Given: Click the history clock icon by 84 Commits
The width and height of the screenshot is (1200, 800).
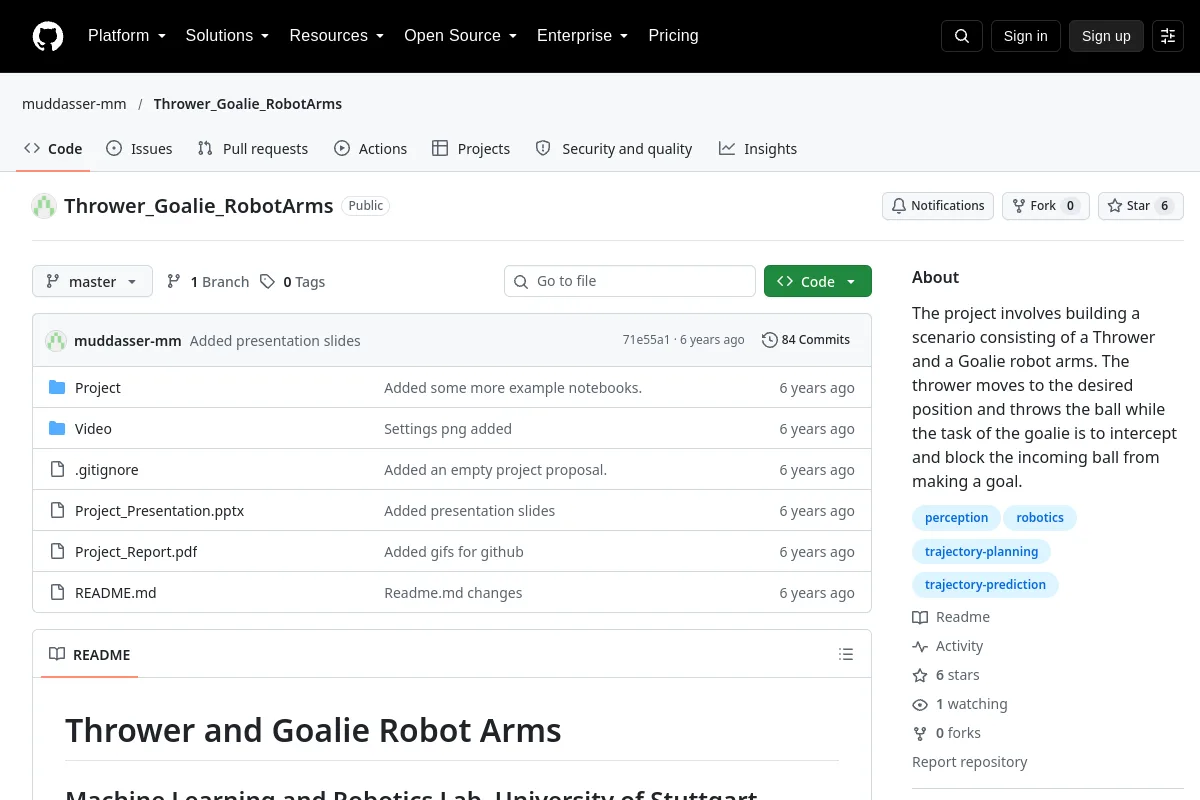Looking at the screenshot, I should 770,340.
